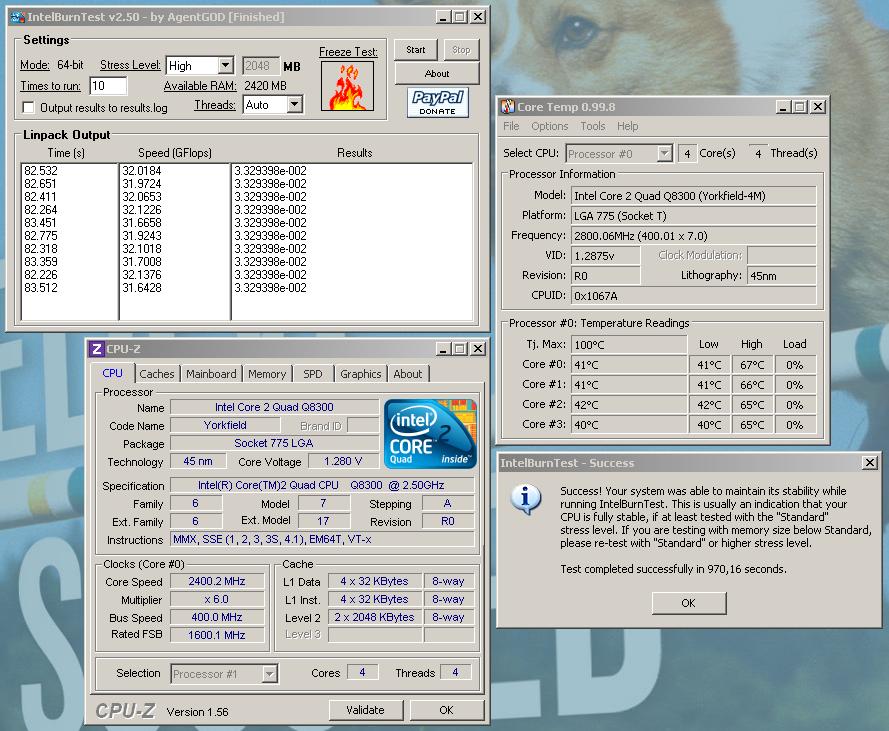This screenshot has width=889, height=731.
Task: Click the Validate button in CPU-Z
Action: coord(366,710)
